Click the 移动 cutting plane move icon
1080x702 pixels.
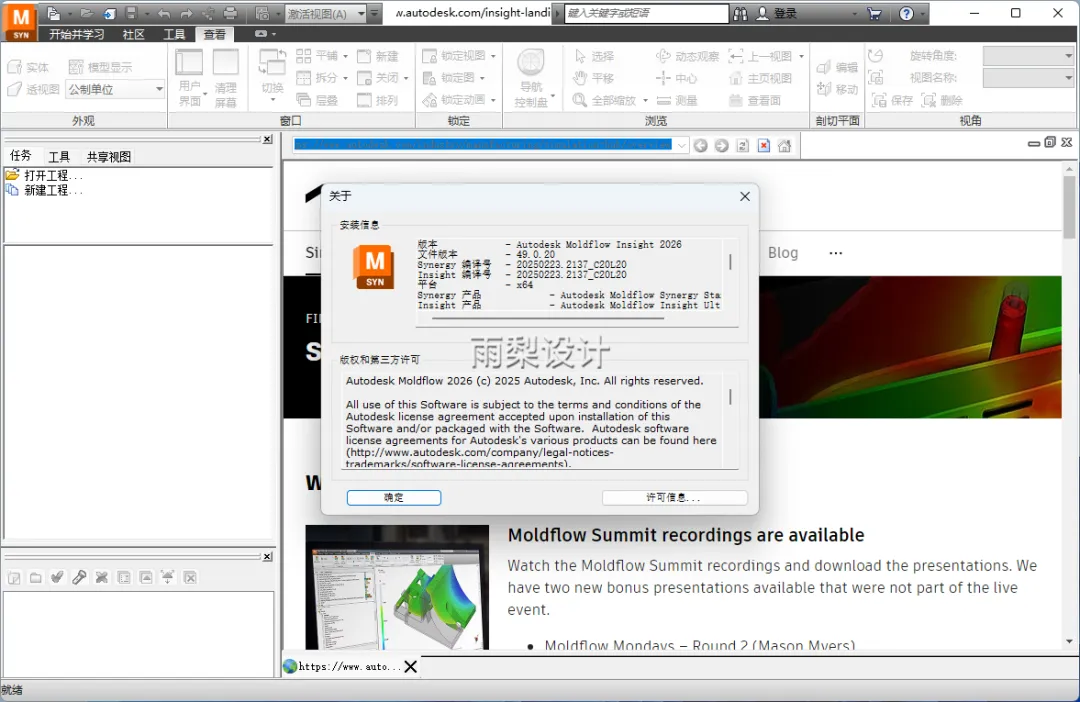(837, 89)
